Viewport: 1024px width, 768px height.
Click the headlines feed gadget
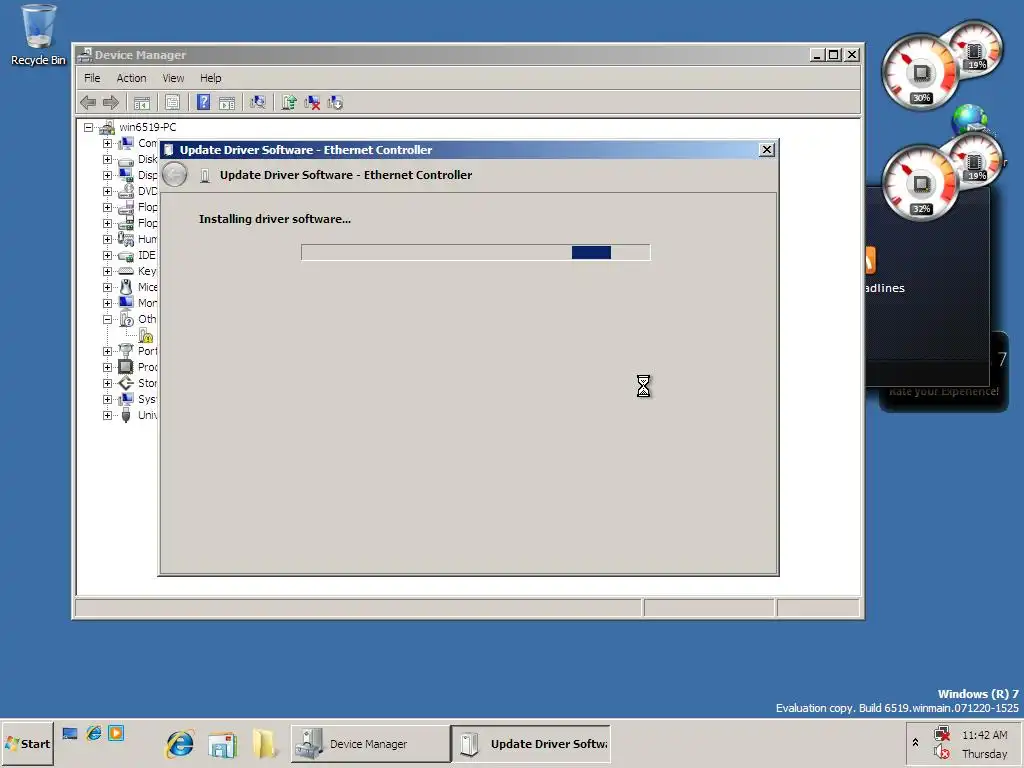tap(927, 287)
